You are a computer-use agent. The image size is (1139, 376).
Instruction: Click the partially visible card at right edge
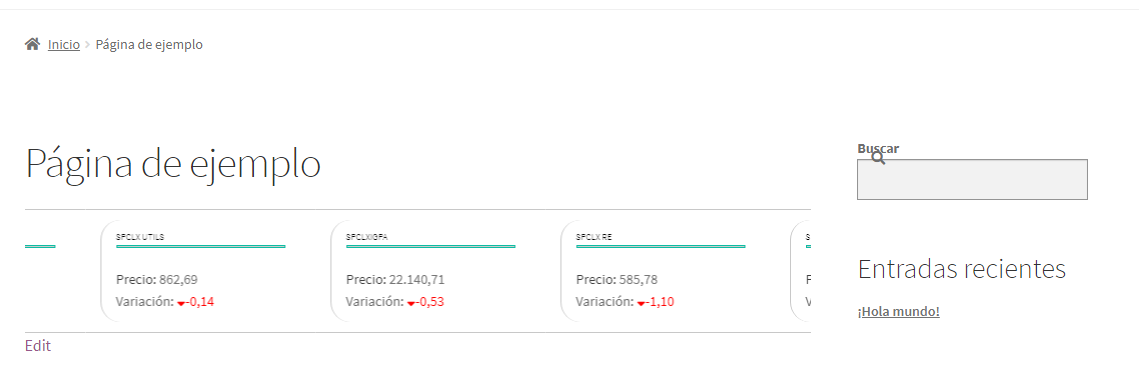800,271
